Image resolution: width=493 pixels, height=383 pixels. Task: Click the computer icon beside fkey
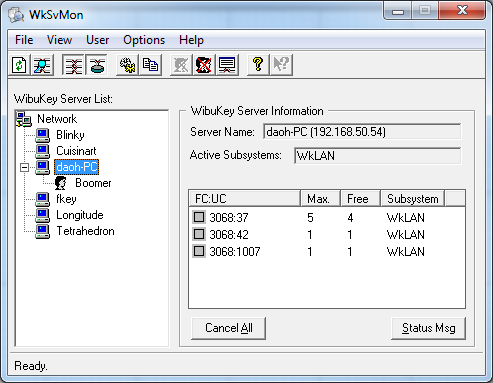pos(43,199)
